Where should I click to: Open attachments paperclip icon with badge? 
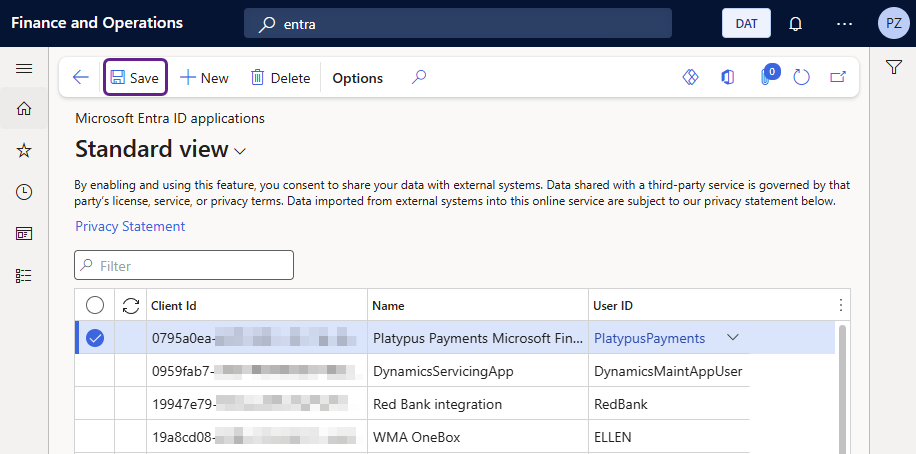coord(767,77)
